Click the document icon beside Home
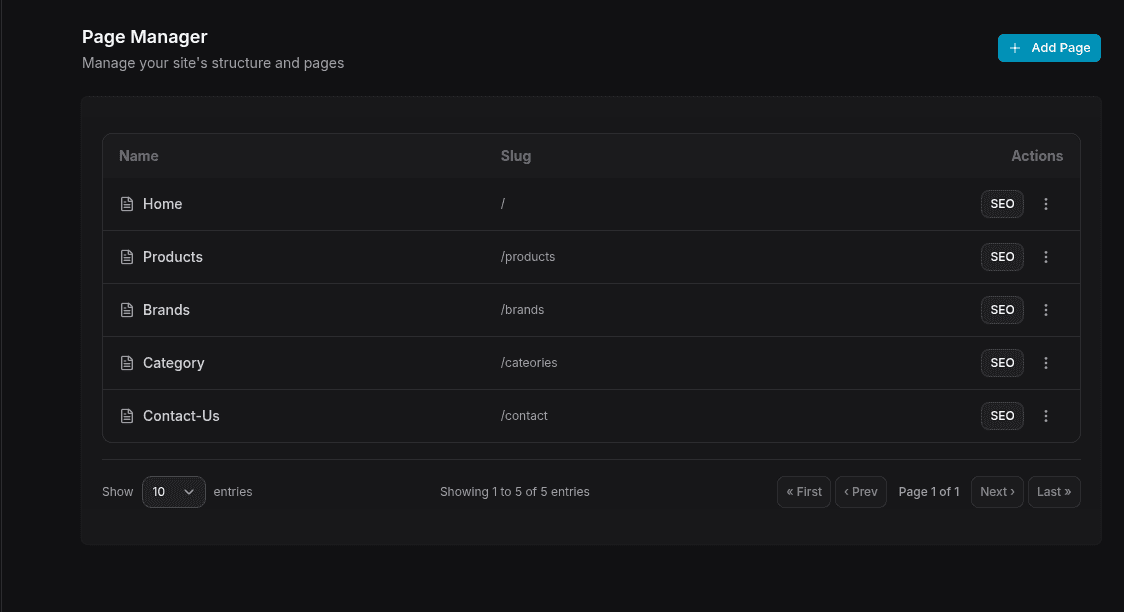1124x612 pixels. (127, 204)
